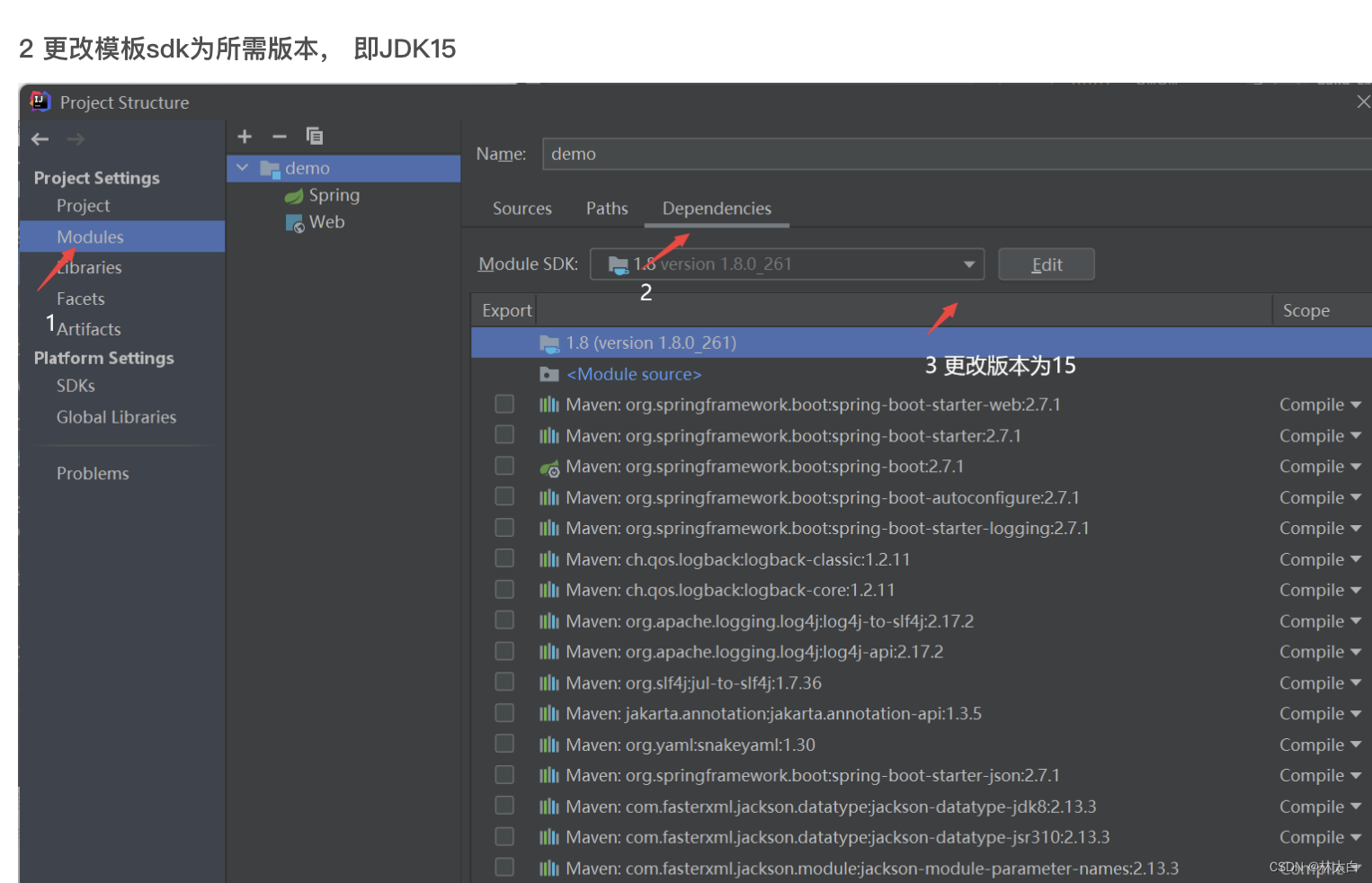Switch to the Sources tab
Viewport: 1372px width, 883px height.
pos(522,209)
